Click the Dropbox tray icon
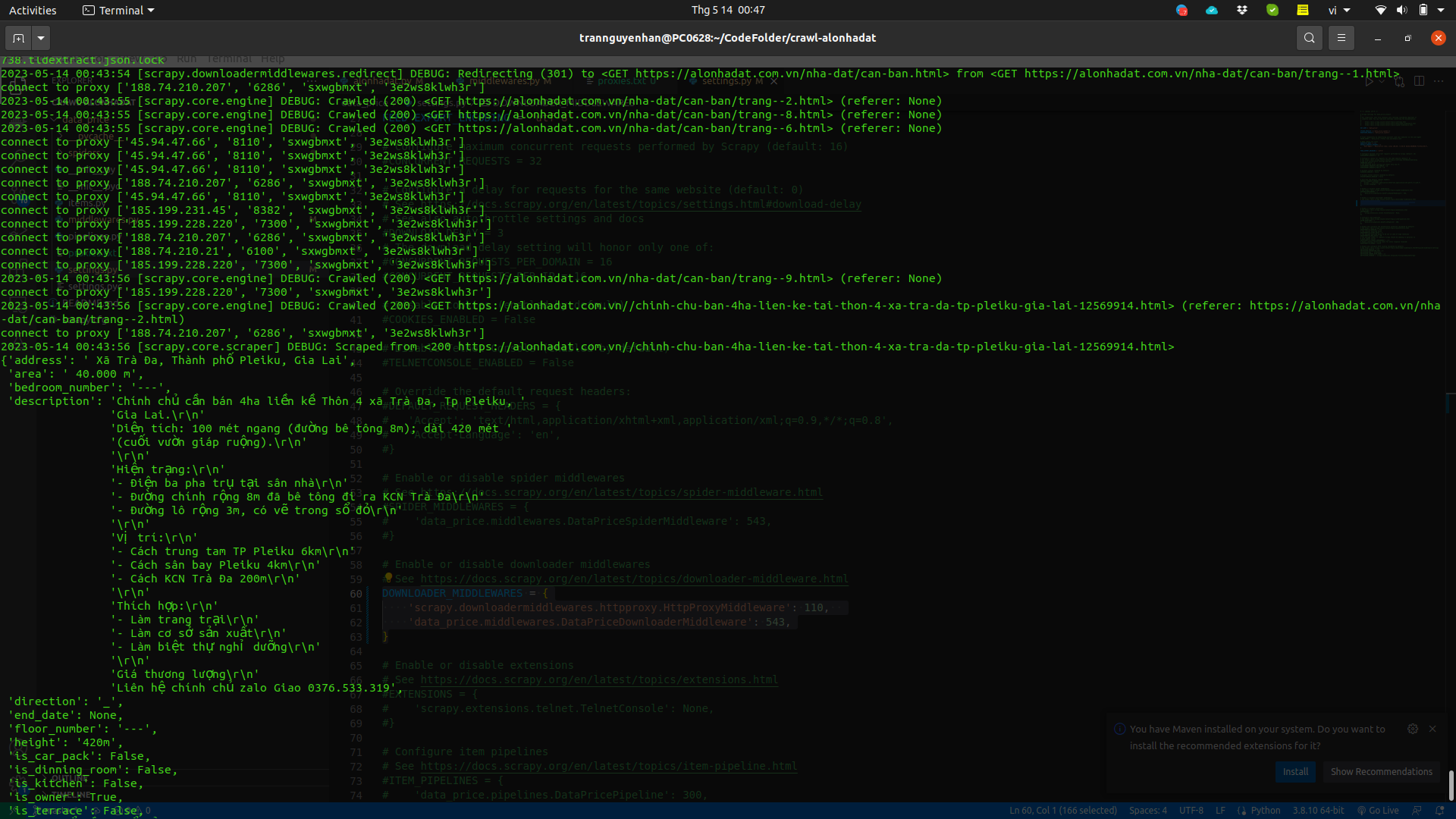 (1242, 11)
